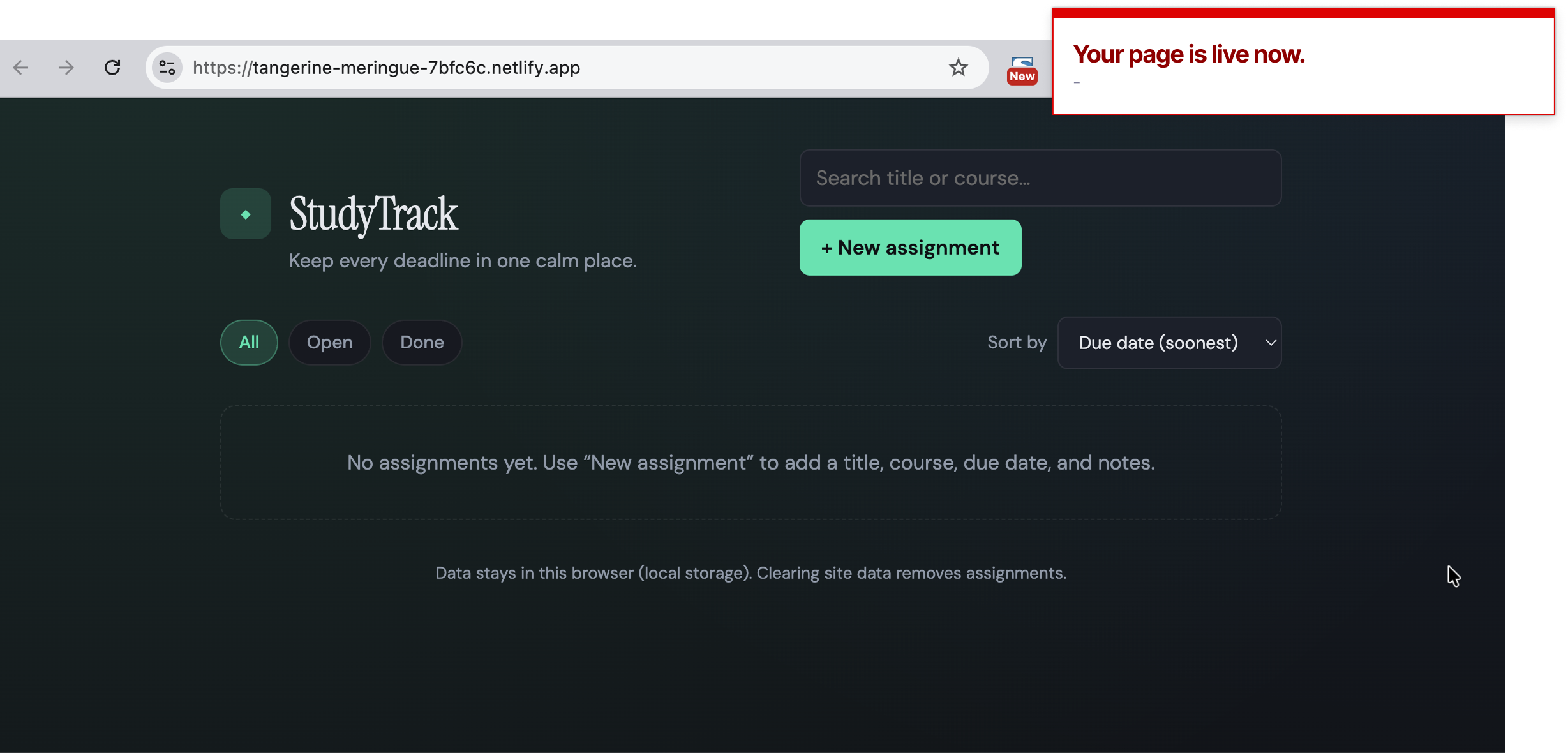Click the local storage notice text

(x=750, y=573)
